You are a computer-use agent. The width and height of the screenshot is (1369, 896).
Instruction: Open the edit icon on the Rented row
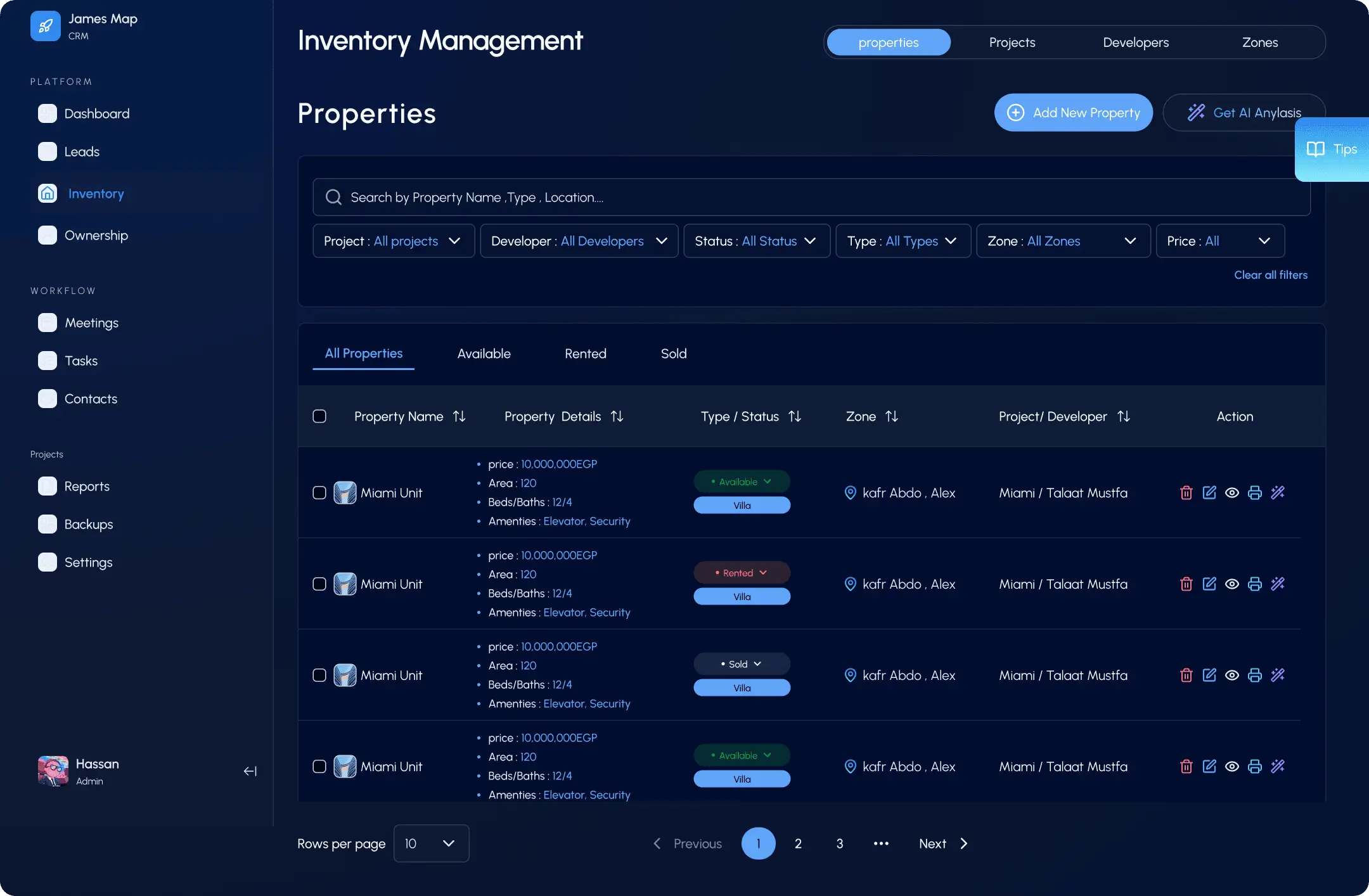[x=1209, y=584]
